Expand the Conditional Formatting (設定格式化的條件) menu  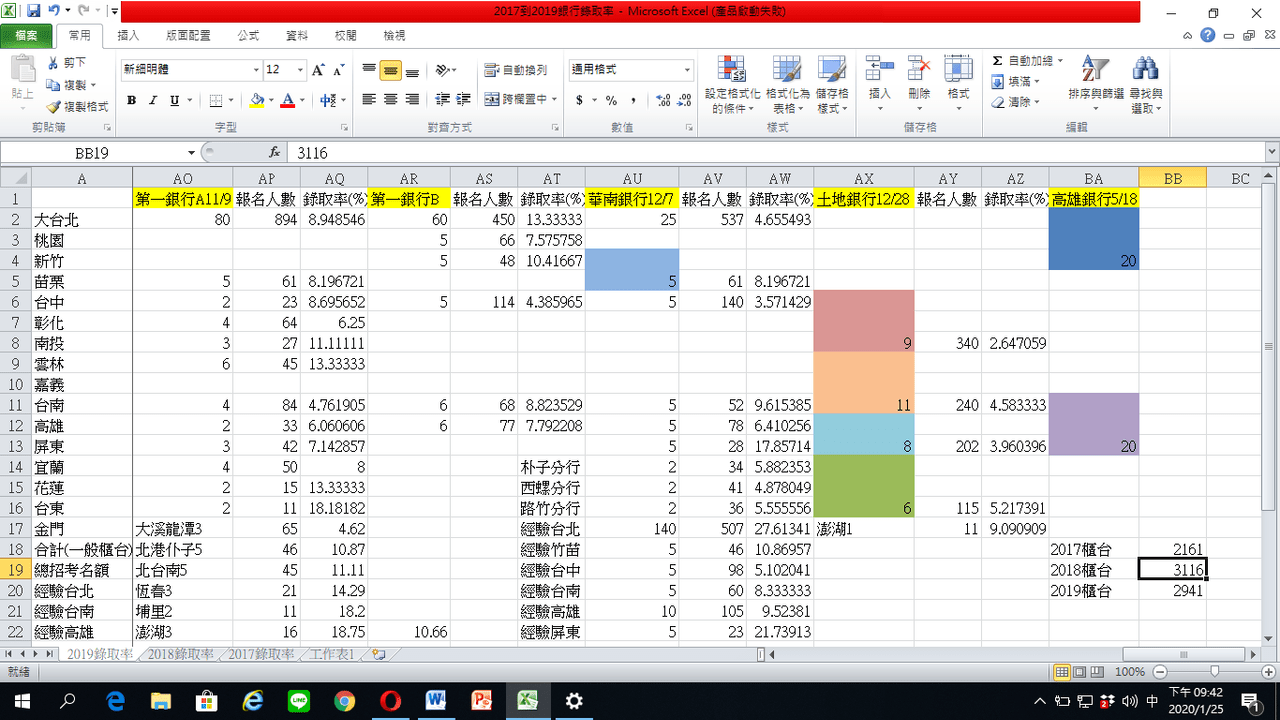tap(733, 84)
